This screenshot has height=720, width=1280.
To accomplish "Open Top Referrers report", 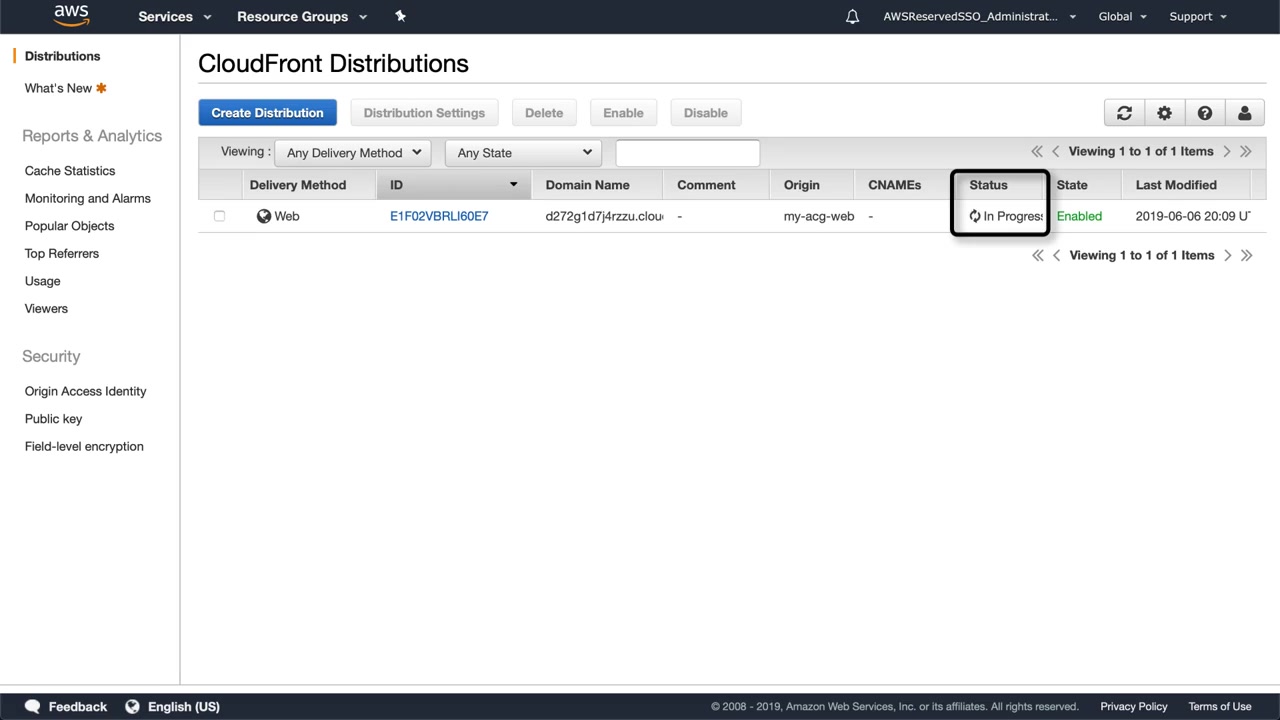I will [62, 253].
